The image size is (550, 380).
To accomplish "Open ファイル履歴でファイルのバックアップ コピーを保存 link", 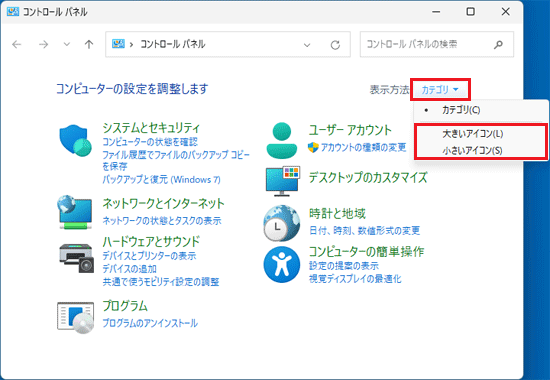I will click(176, 160).
